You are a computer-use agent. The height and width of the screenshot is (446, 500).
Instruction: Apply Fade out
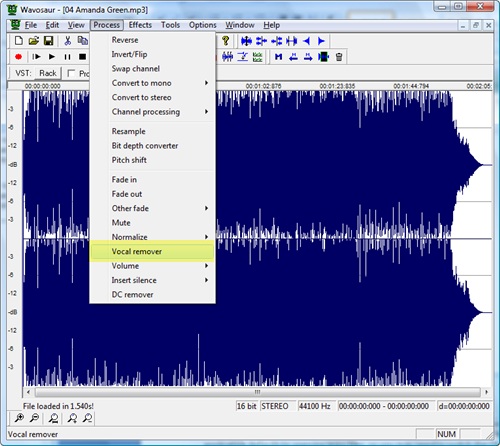pos(152,194)
